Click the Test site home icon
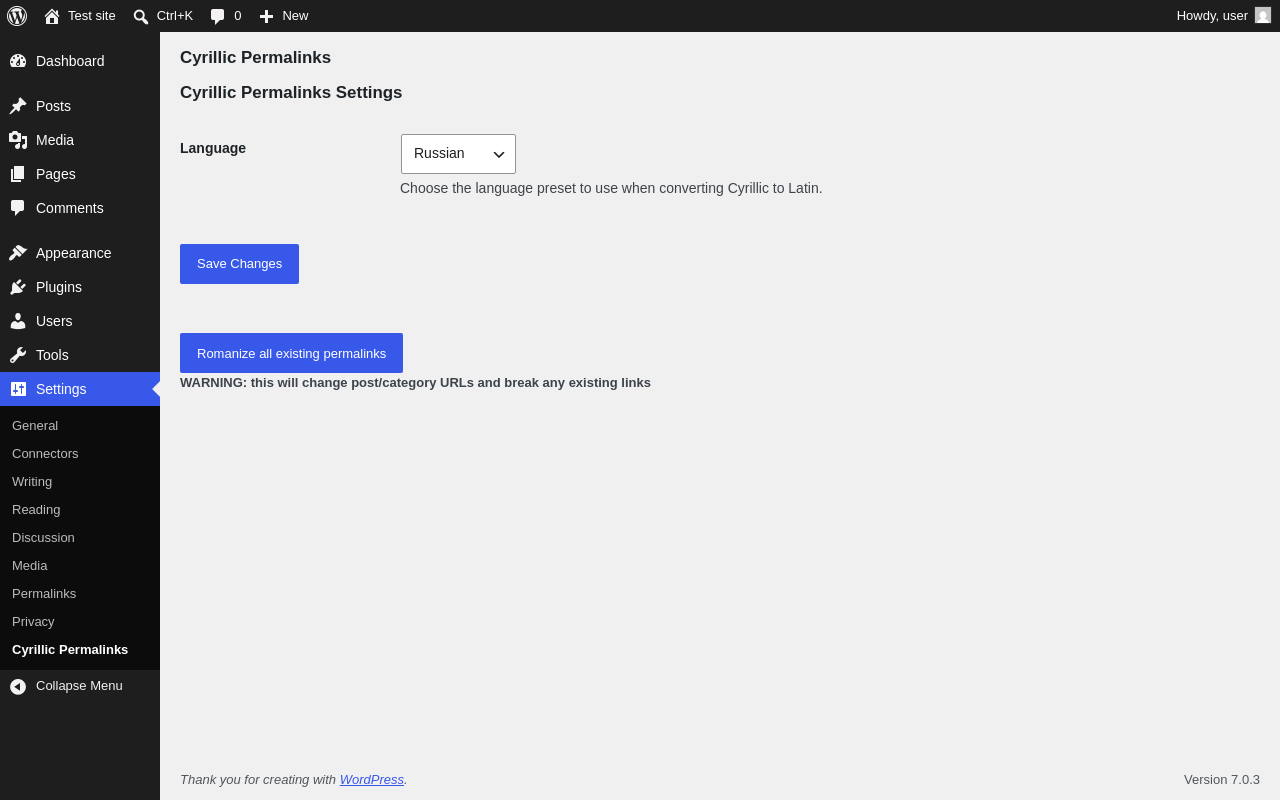 pos(52,16)
